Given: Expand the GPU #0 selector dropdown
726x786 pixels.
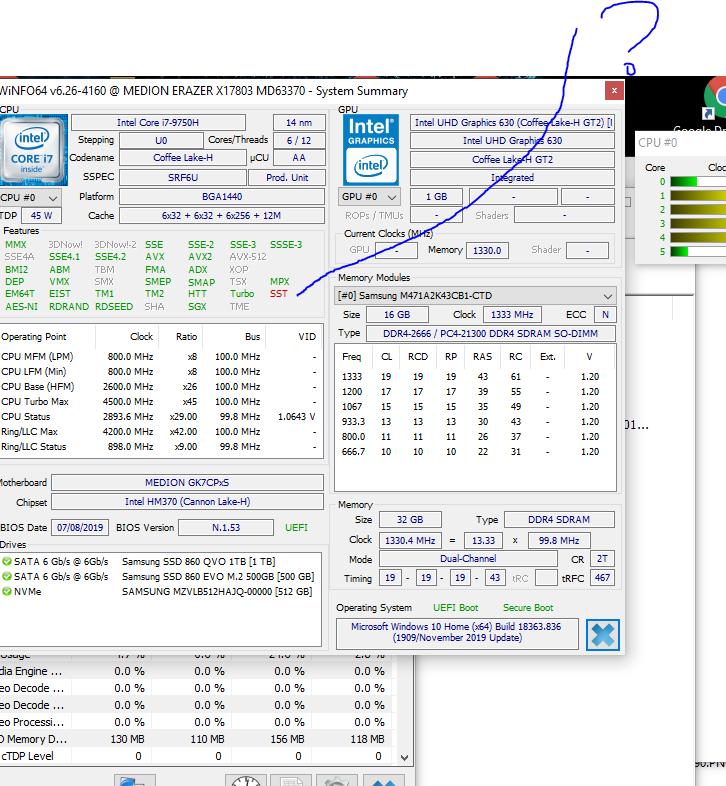Looking at the screenshot, I should pyautogui.click(x=370, y=197).
